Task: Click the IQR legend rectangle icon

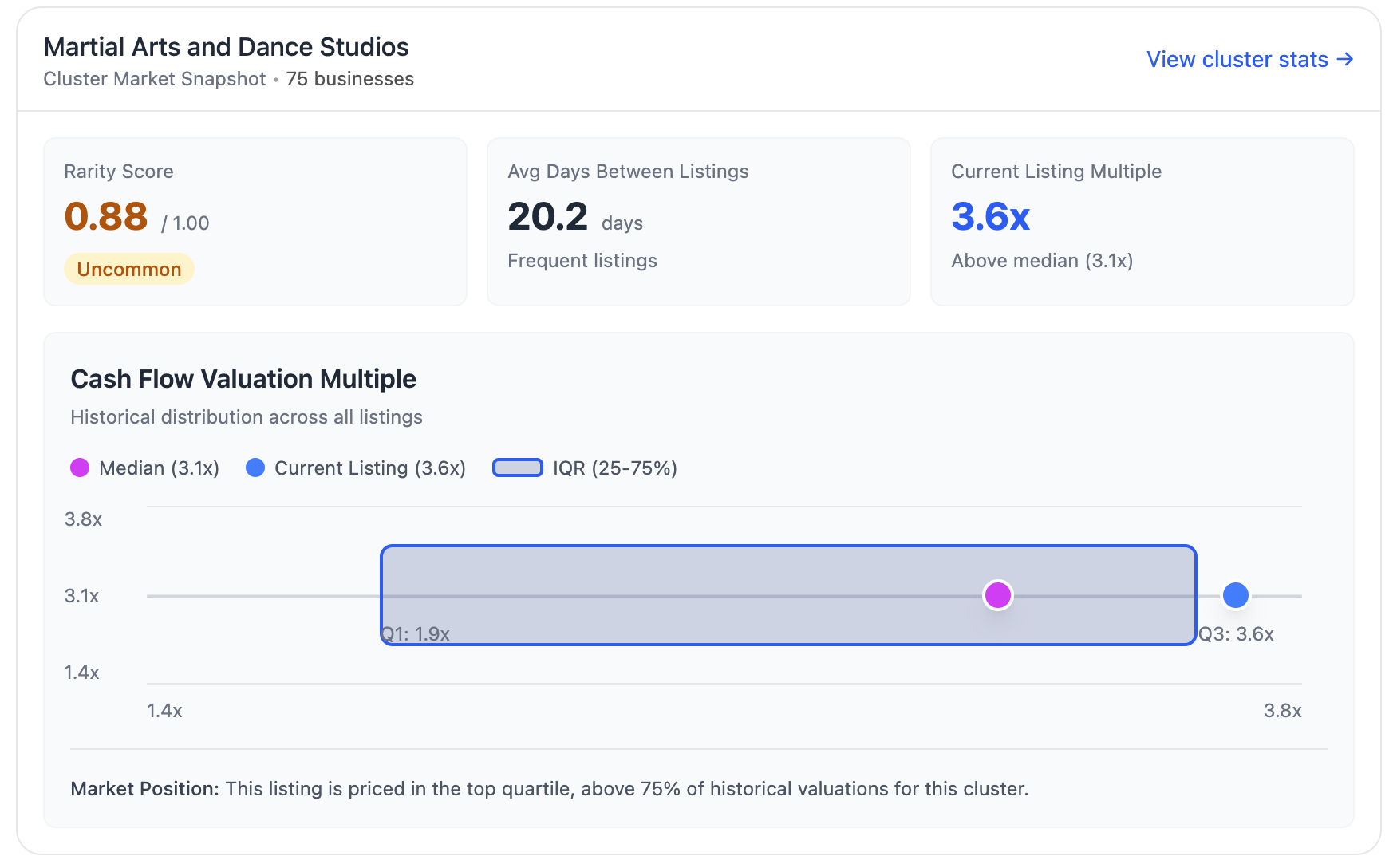Action: (517, 468)
